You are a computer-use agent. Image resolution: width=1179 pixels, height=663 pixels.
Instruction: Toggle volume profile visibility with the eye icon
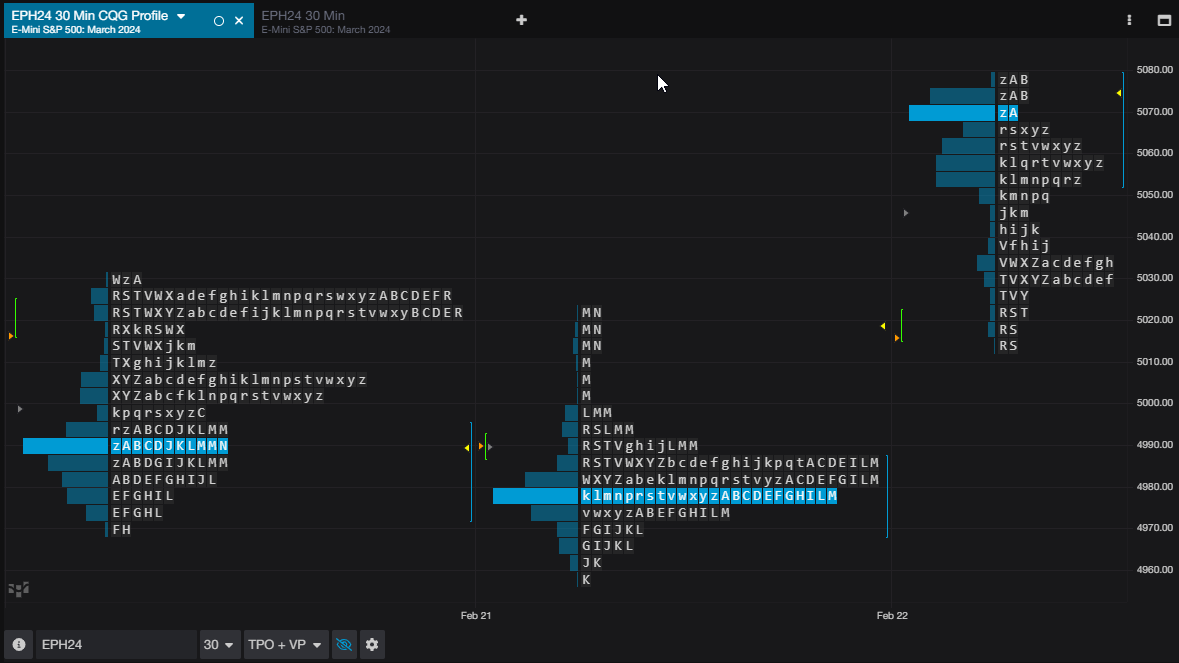pyautogui.click(x=344, y=645)
